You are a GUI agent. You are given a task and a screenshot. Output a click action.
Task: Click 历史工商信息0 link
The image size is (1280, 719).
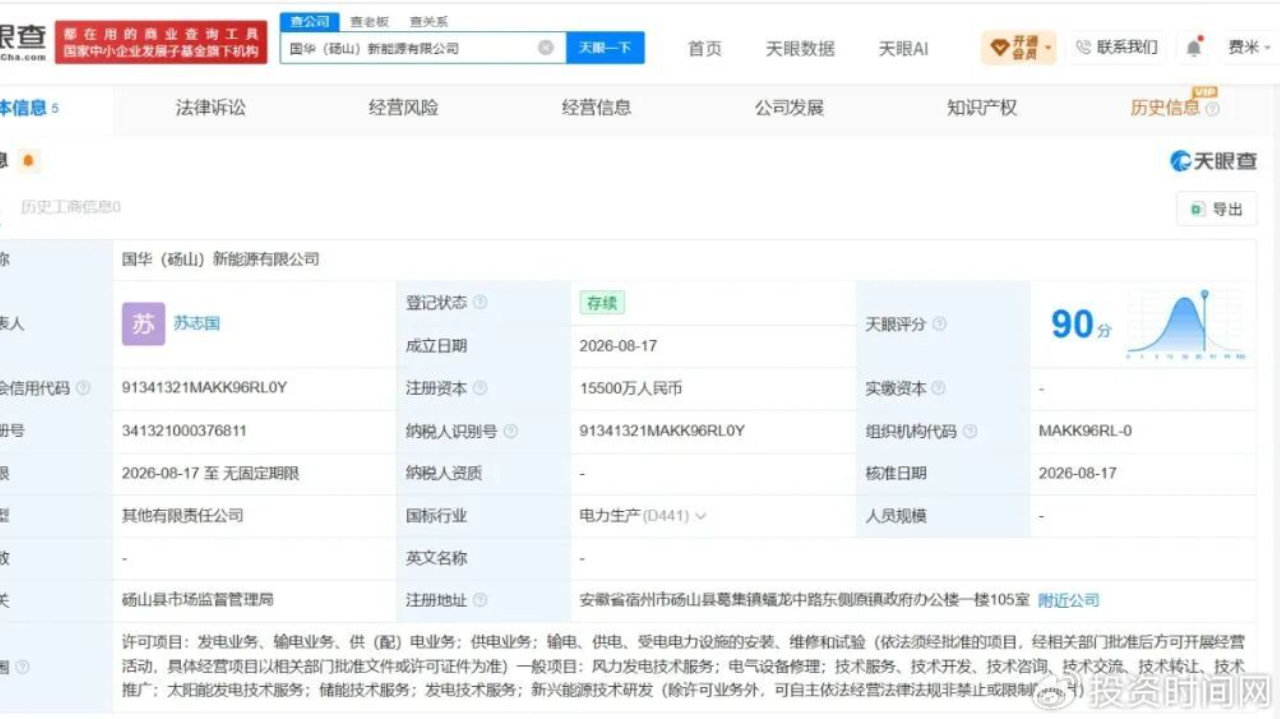pyautogui.click(x=71, y=207)
